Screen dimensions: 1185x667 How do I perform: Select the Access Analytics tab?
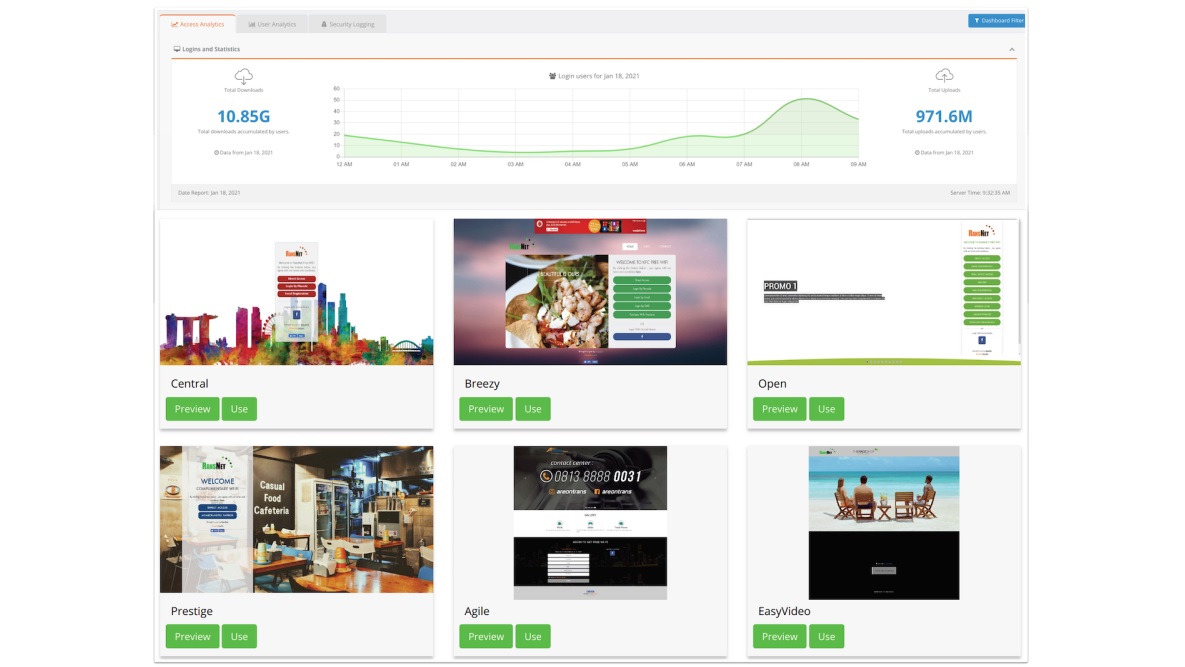(x=198, y=24)
